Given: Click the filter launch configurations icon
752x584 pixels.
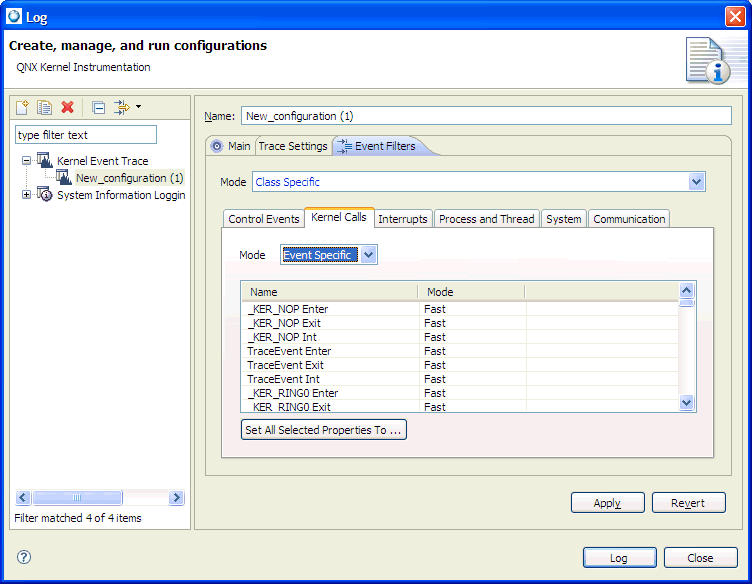Looking at the screenshot, I should [x=122, y=107].
